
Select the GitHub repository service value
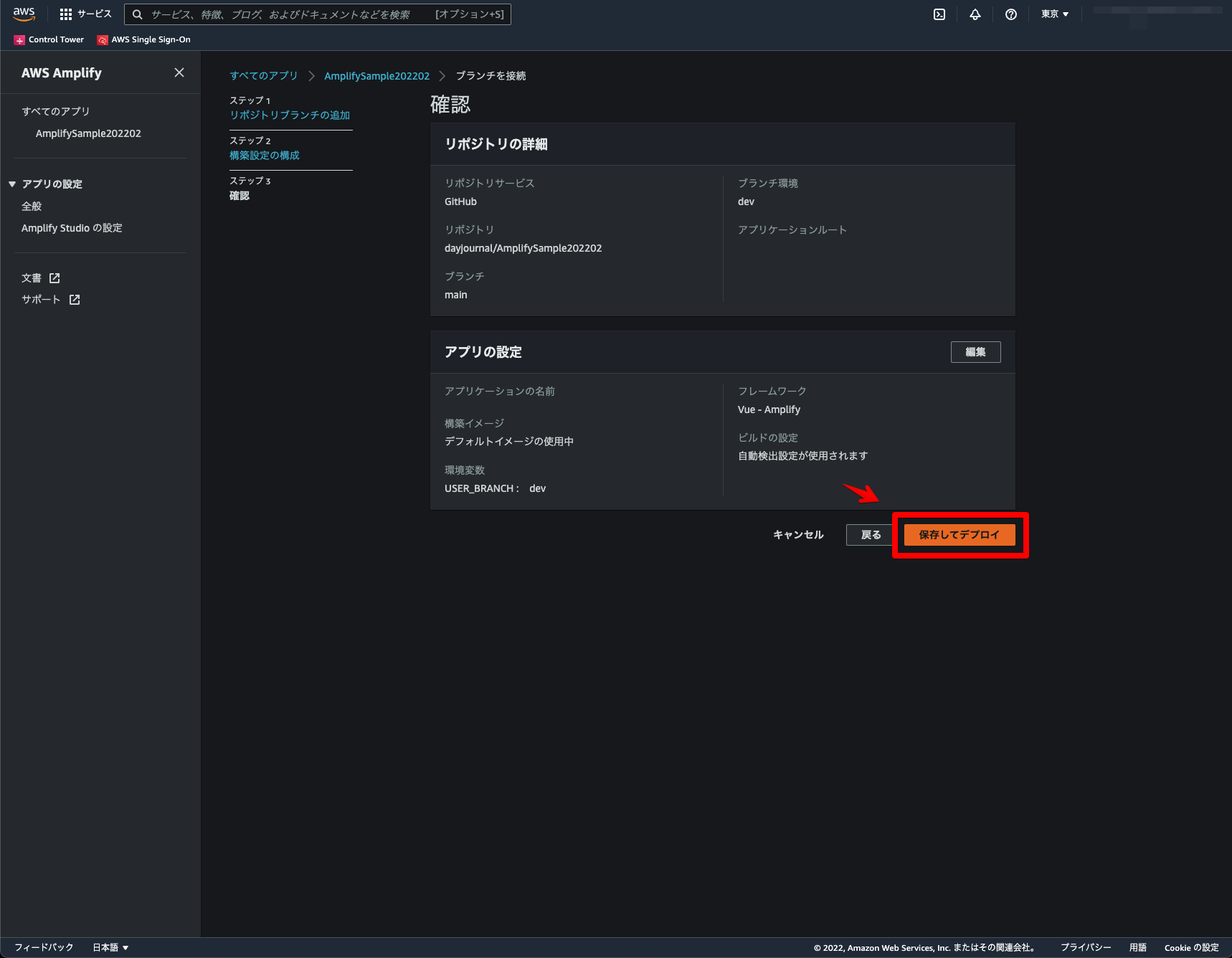point(460,201)
